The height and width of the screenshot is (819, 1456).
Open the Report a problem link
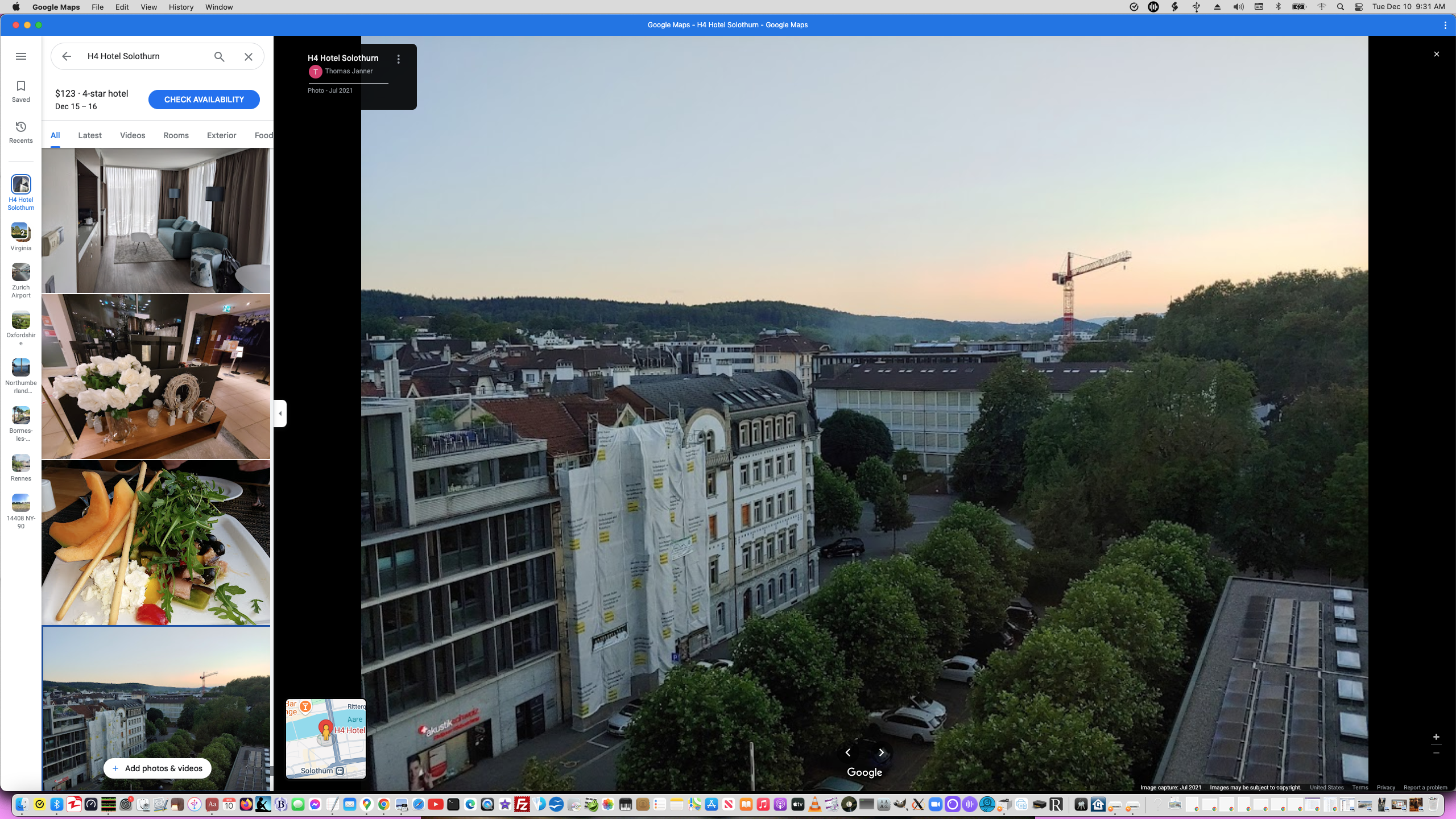pos(1425,788)
